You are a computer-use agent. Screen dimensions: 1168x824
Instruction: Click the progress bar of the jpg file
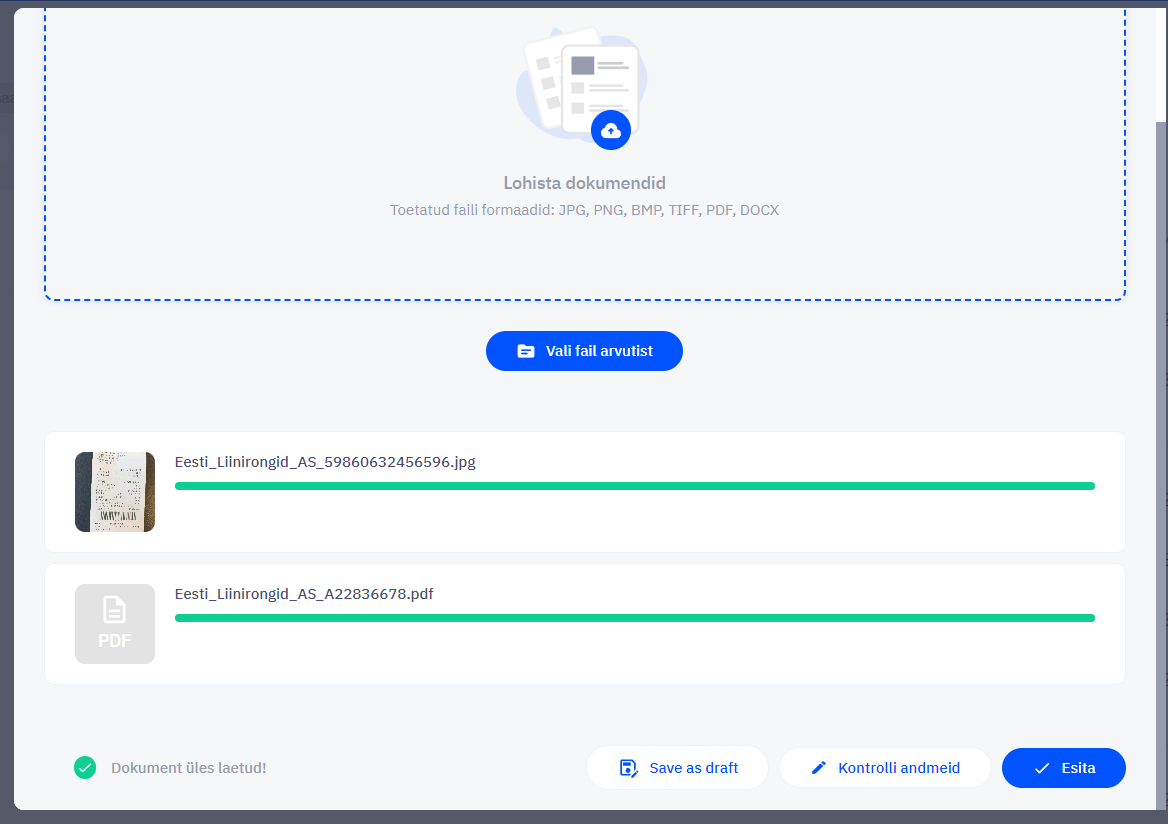(635, 486)
